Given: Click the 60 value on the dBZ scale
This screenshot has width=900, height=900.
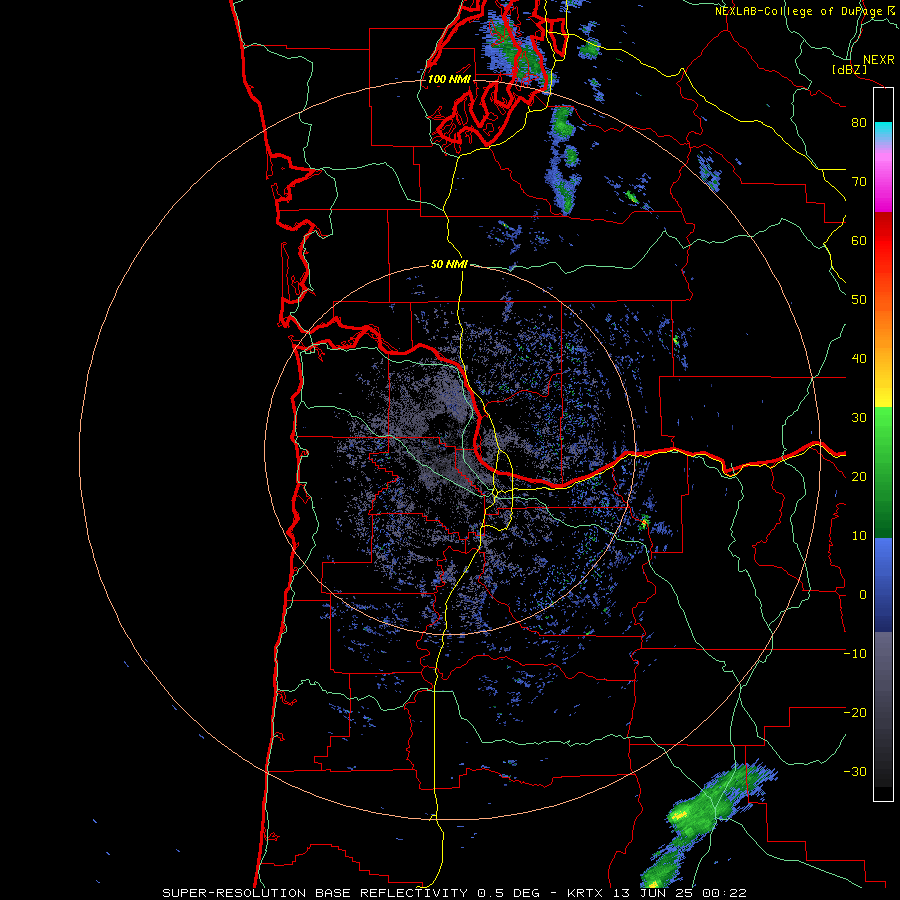Looking at the screenshot, I should tap(859, 240).
